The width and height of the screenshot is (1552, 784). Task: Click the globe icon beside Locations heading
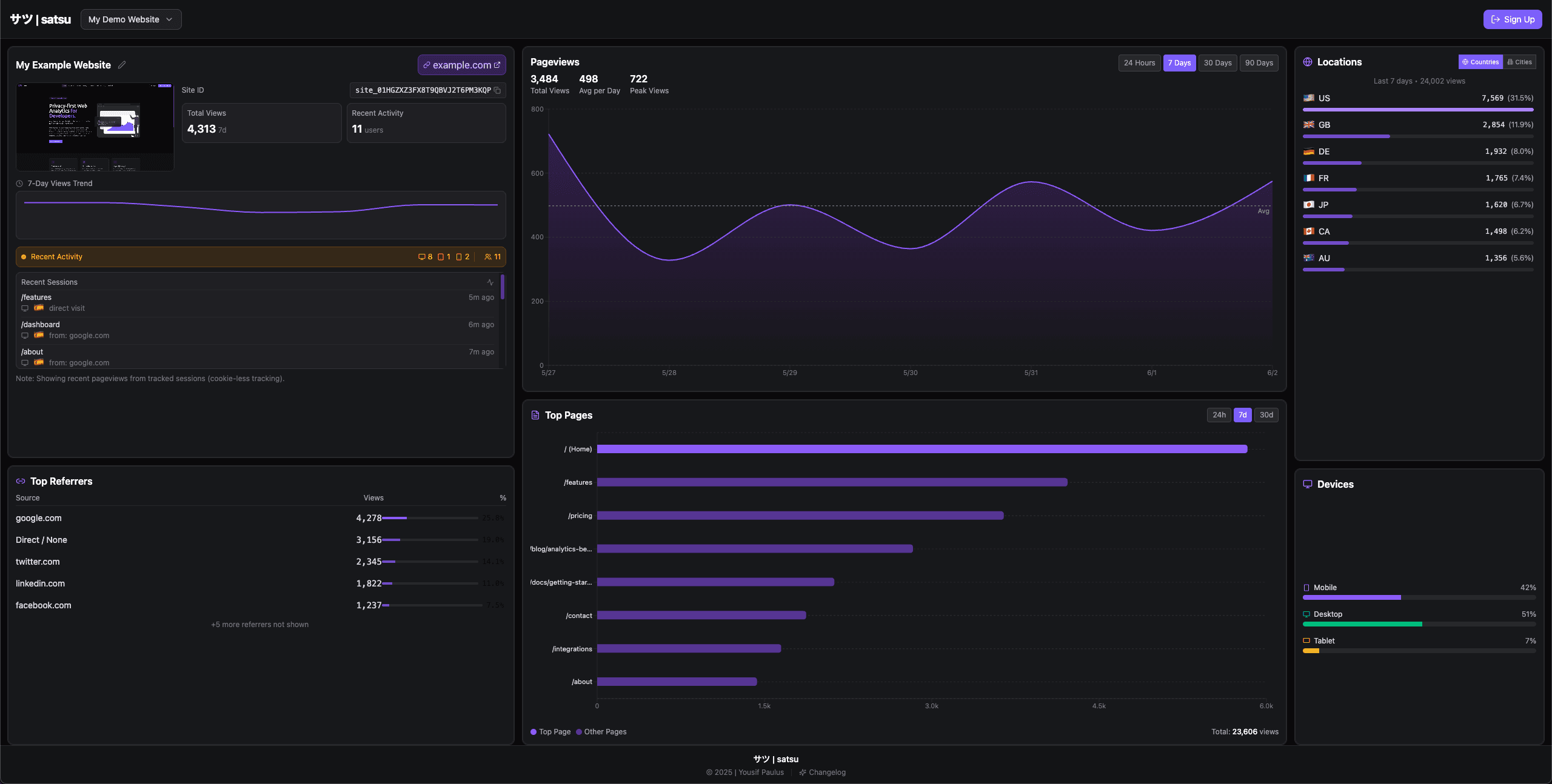(x=1308, y=62)
